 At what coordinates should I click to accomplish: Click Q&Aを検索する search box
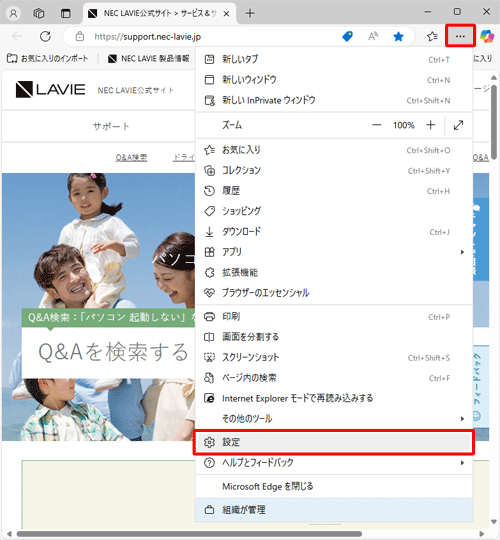pyautogui.click(x=108, y=353)
